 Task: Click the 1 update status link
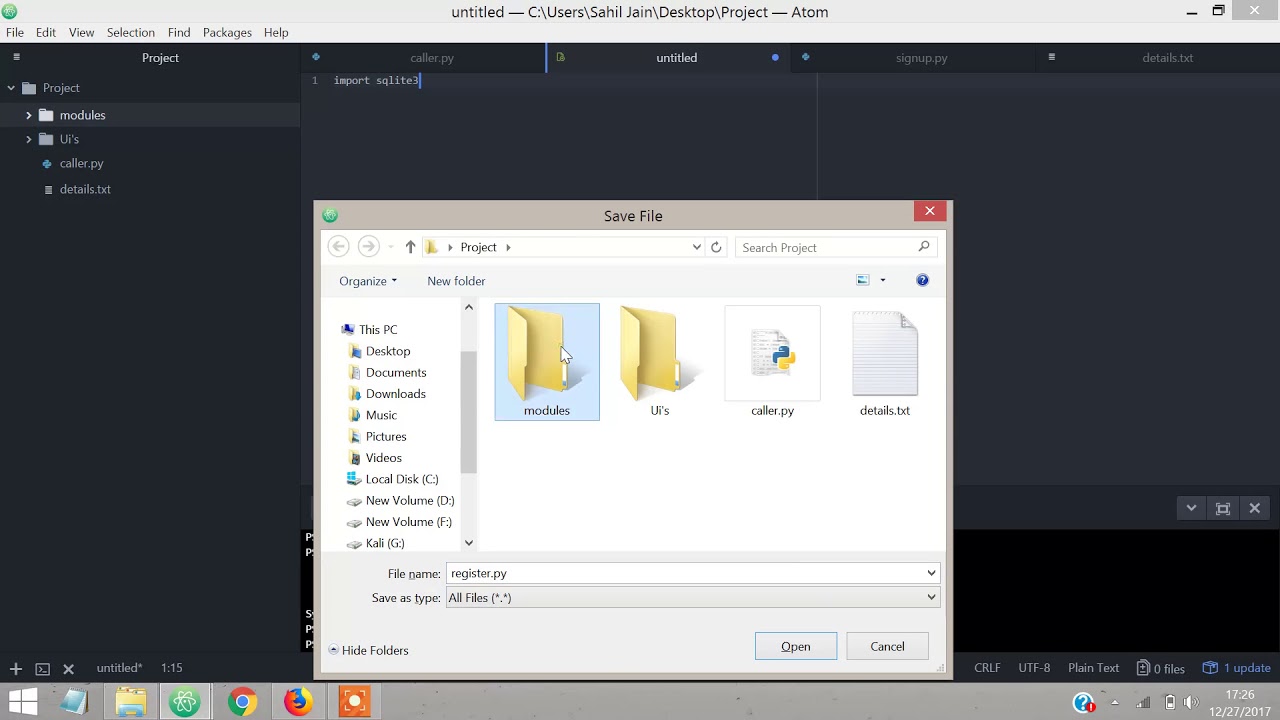pos(1237,668)
